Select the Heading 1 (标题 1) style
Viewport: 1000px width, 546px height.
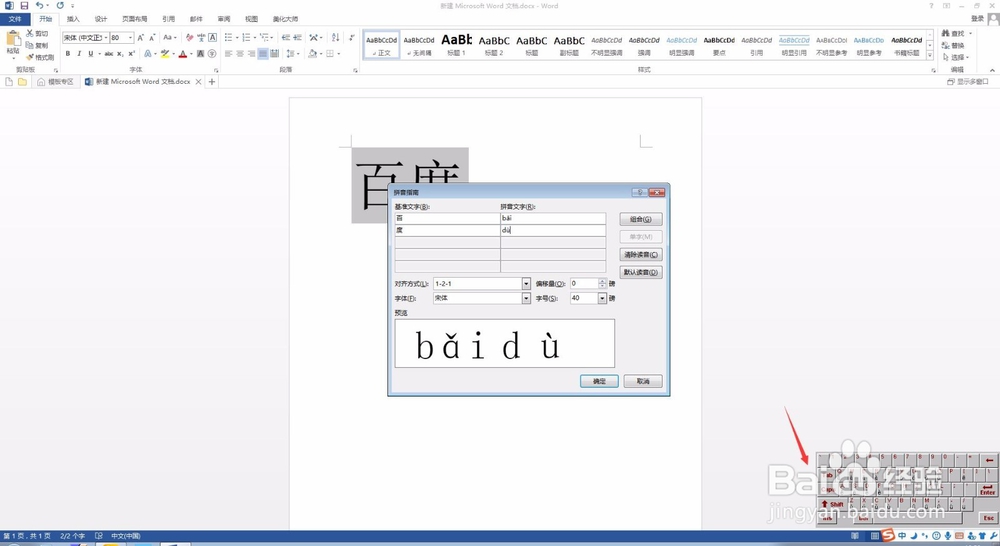click(457, 45)
